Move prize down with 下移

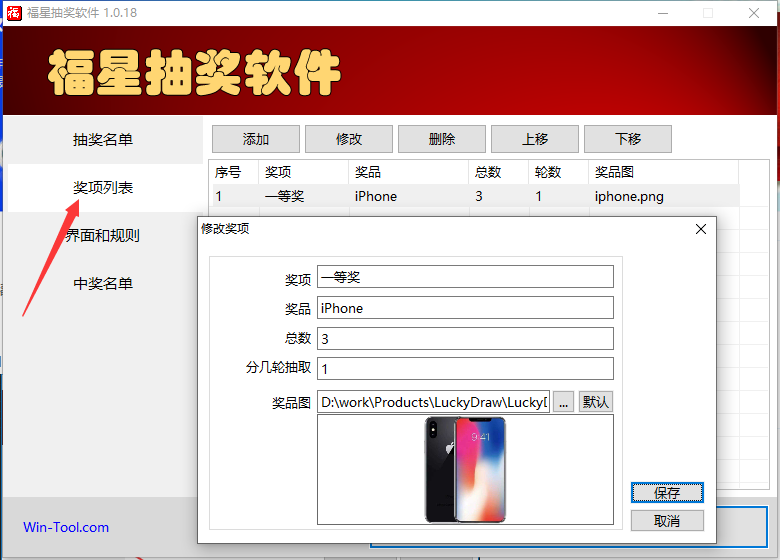pos(628,139)
